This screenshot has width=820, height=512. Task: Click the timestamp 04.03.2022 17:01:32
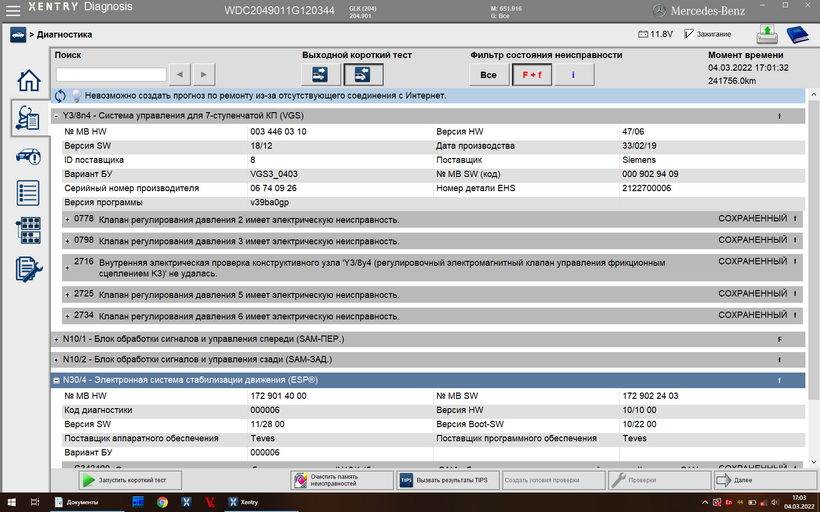click(748, 68)
